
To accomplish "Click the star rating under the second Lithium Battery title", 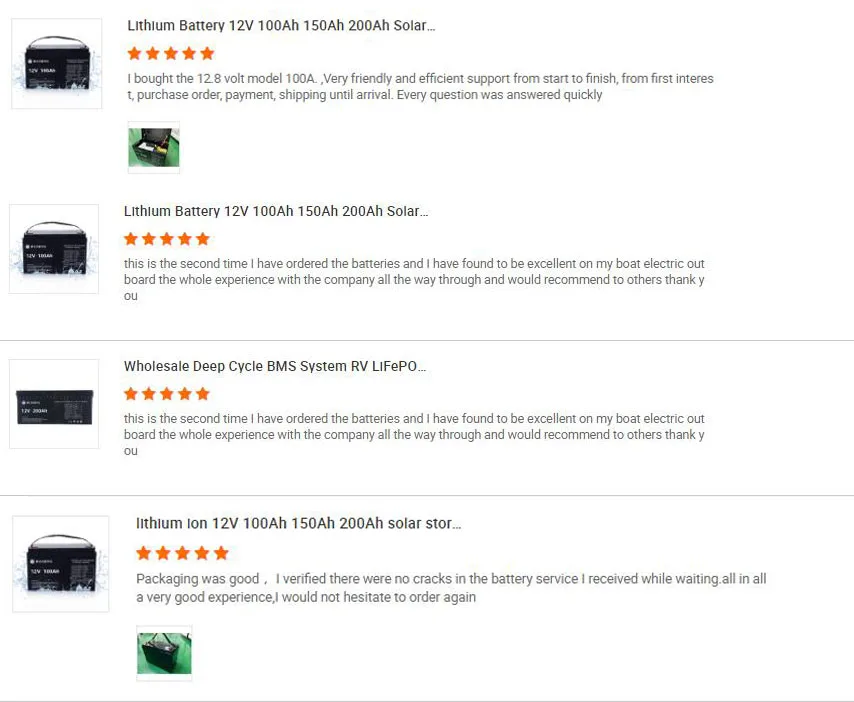I will pyautogui.click(x=167, y=239).
